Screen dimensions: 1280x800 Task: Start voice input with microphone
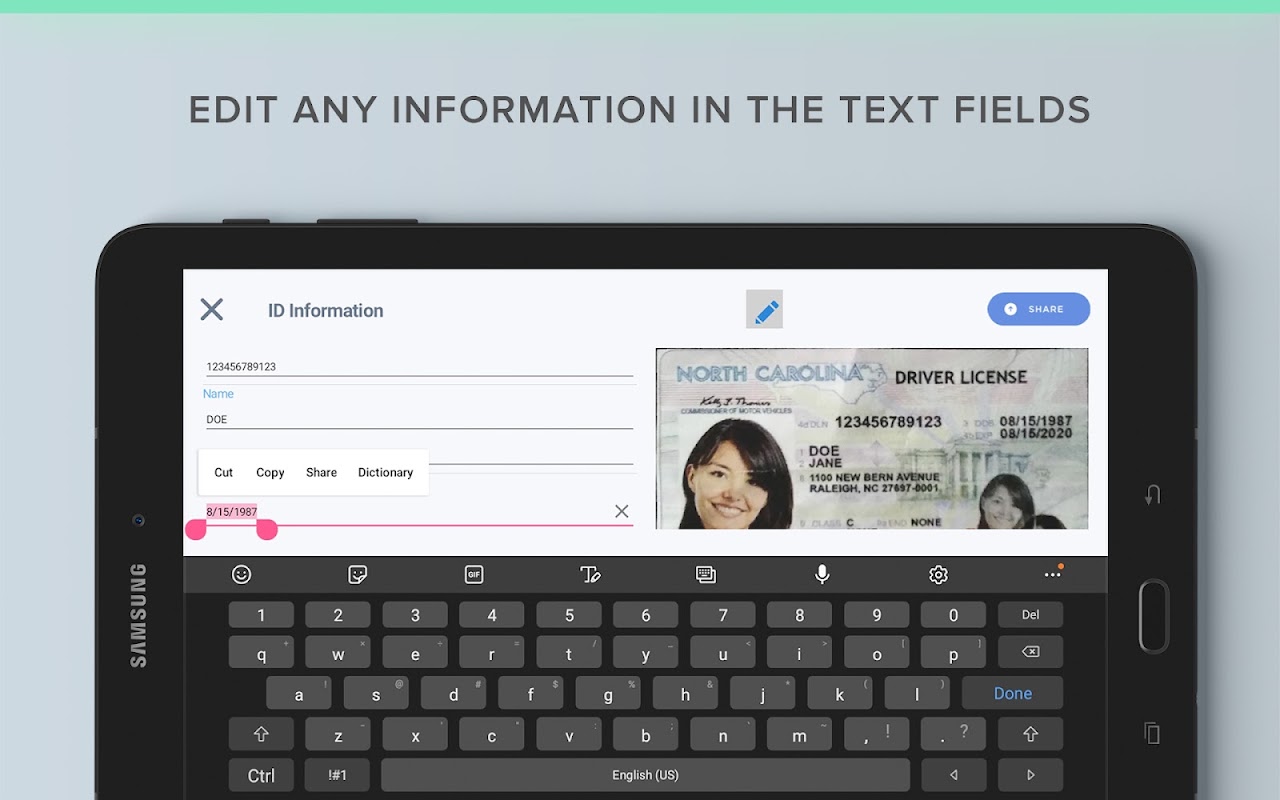coord(822,574)
